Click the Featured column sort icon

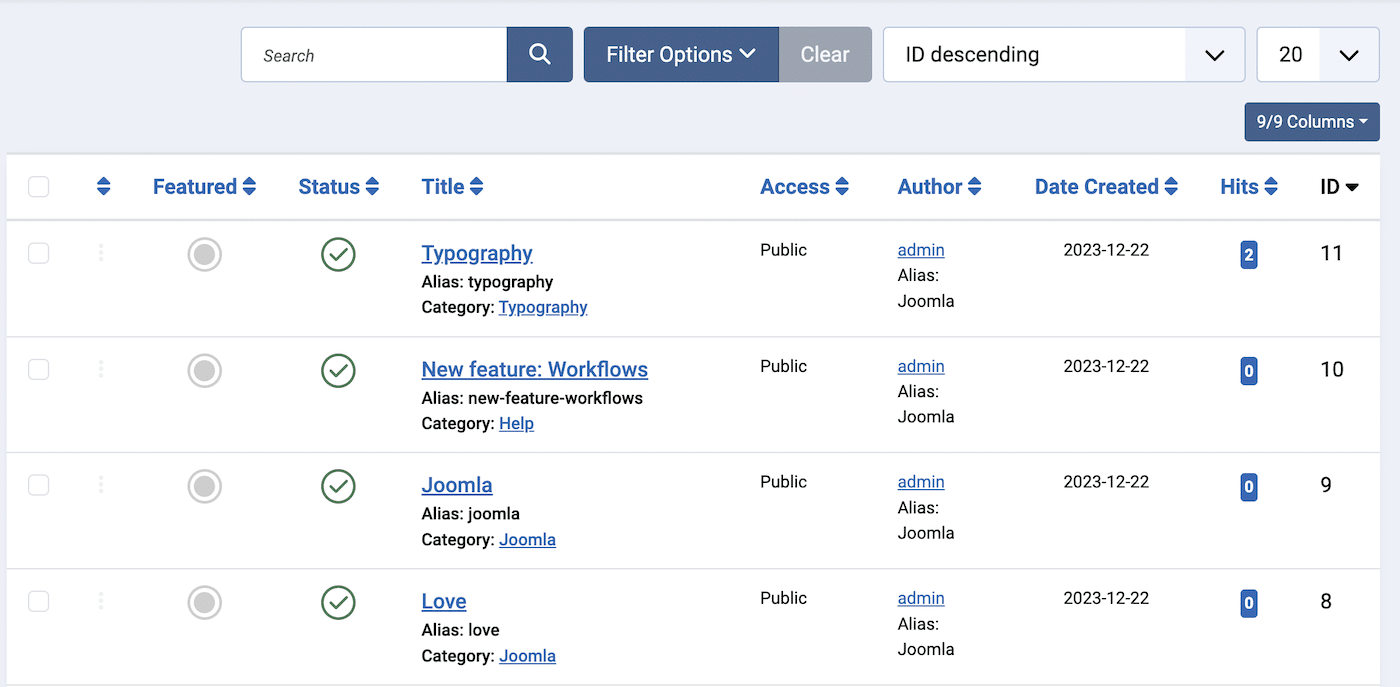pos(249,186)
